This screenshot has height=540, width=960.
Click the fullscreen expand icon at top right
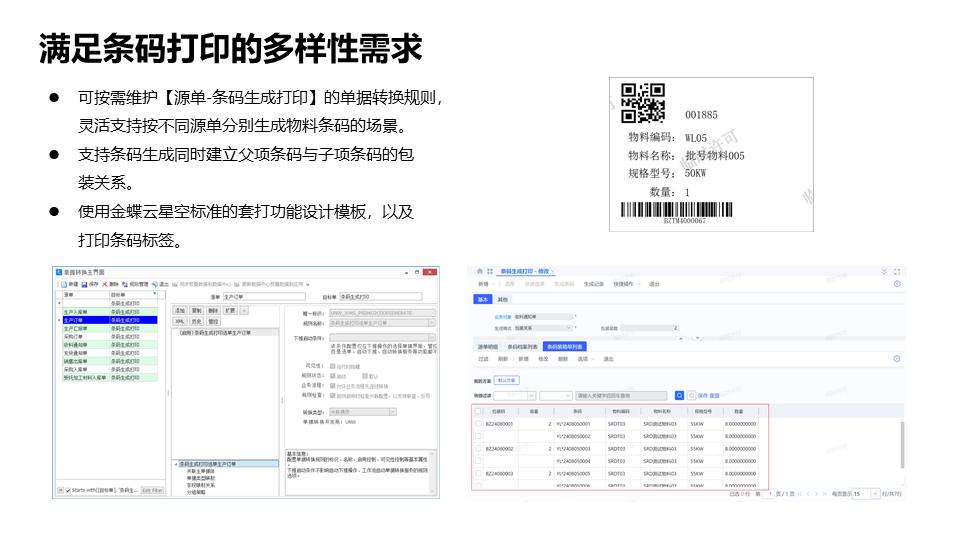click(x=898, y=271)
